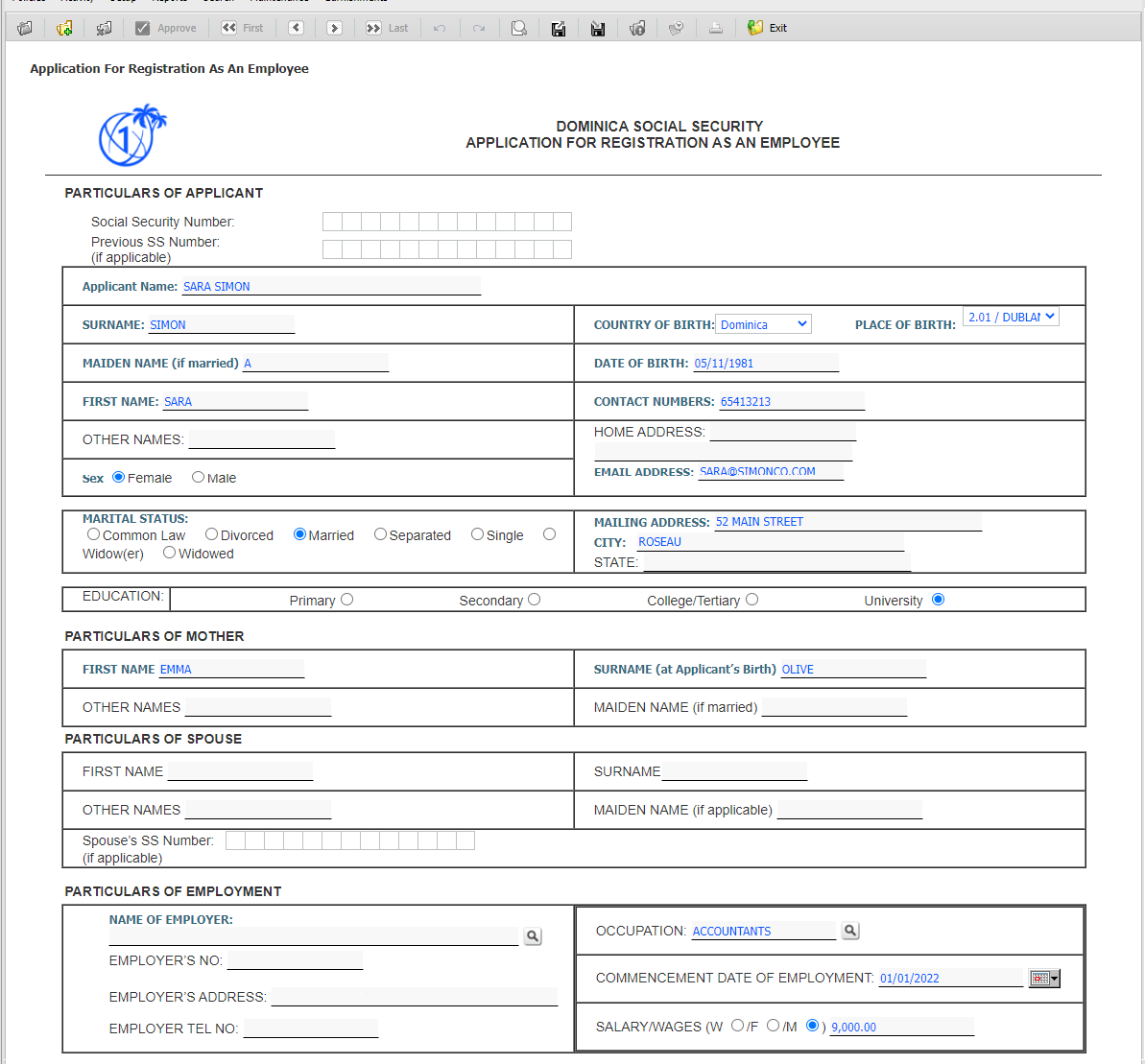Click the Approve checkmark button
Viewport: 1145px width, 1064px height.
166,29
